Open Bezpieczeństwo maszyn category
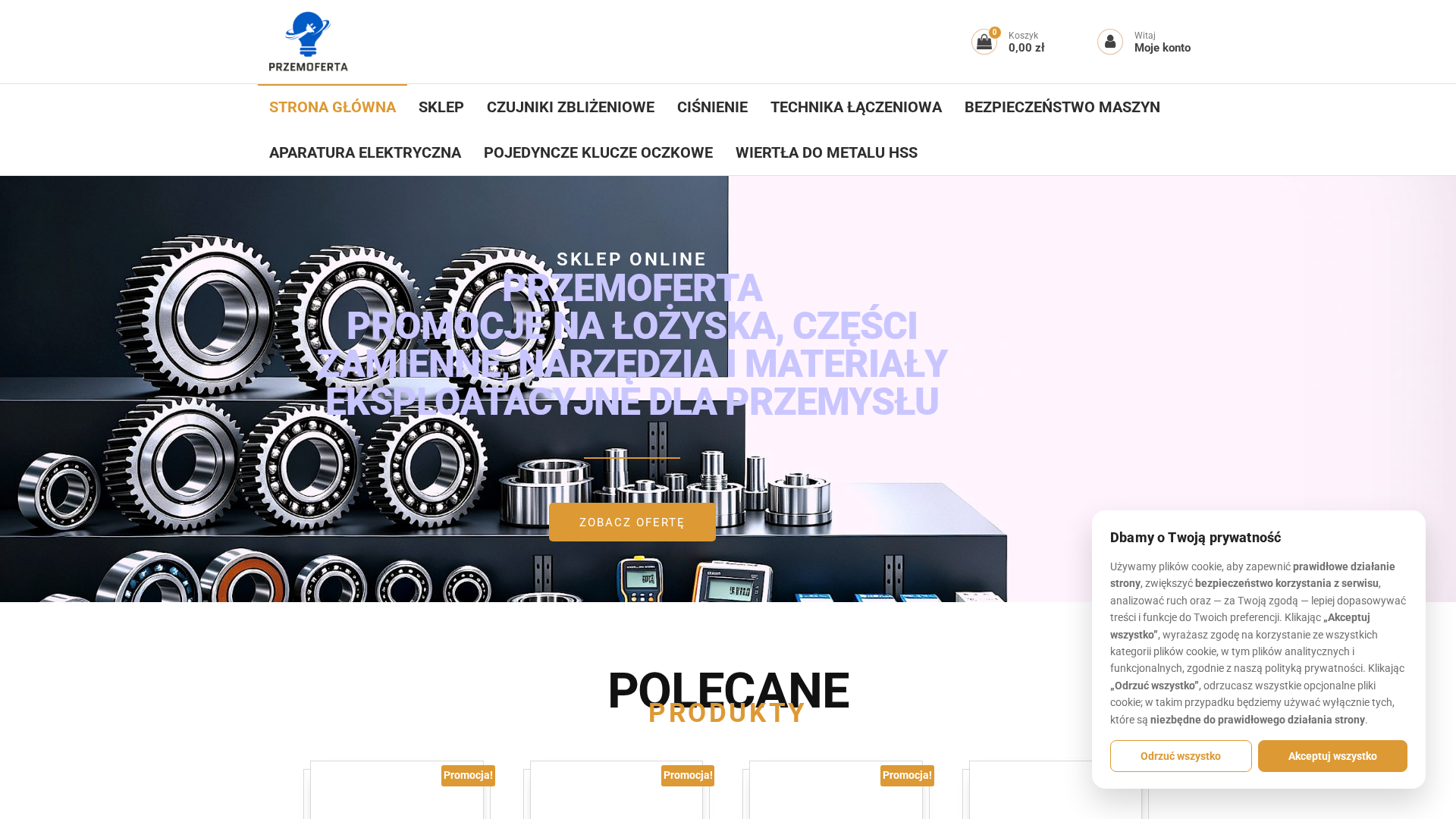This screenshot has height=819, width=1456. (x=1062, y=107)
